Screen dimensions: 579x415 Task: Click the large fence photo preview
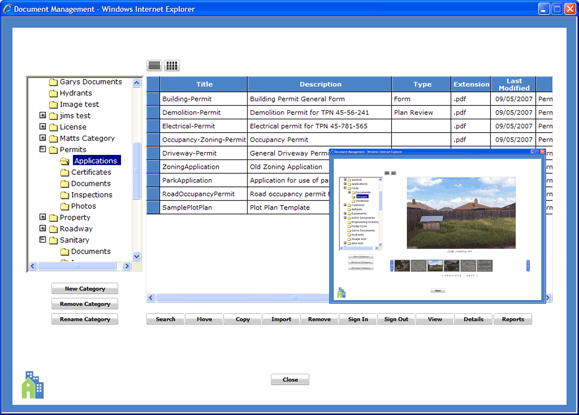click(461, 213)
